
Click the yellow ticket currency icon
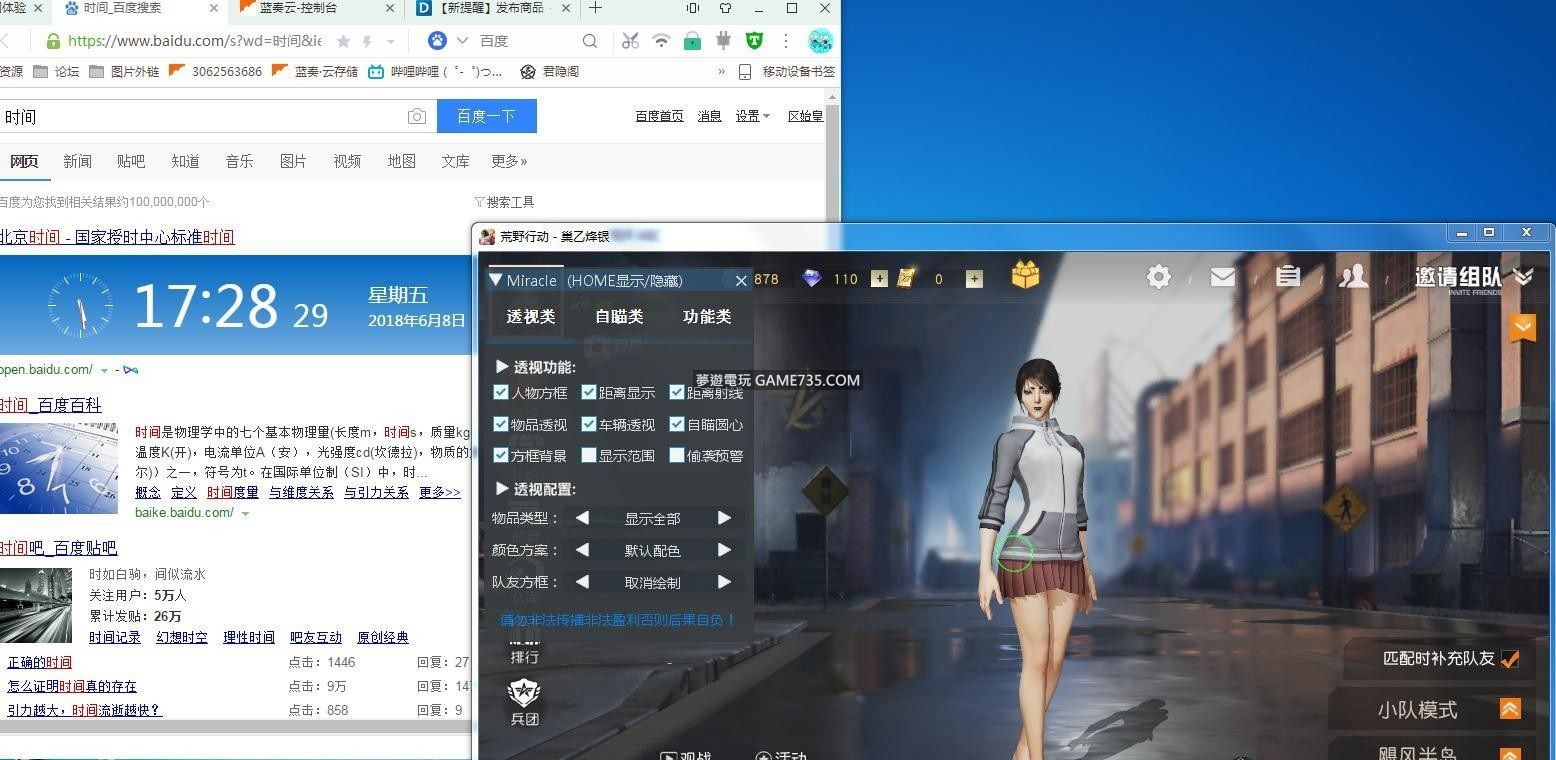(906, 279)
